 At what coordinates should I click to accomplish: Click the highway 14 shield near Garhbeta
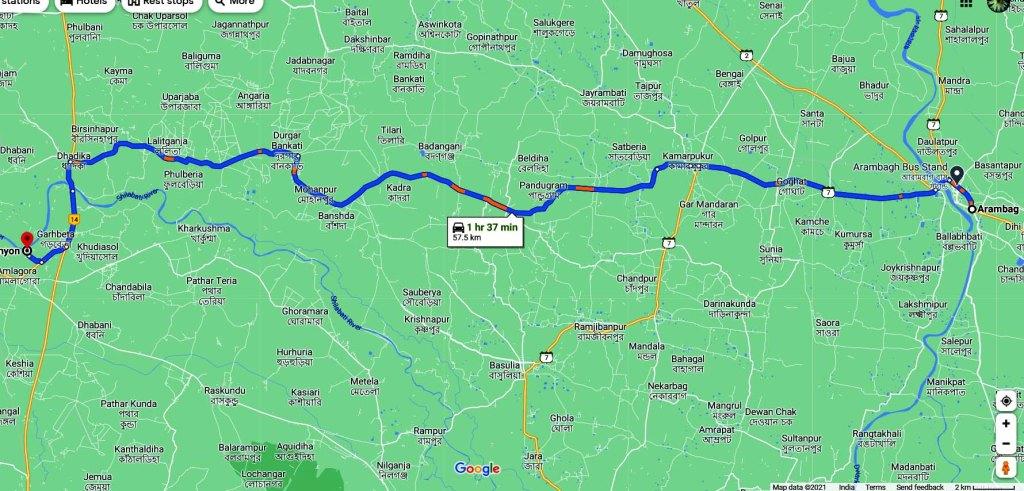point(74,218)
